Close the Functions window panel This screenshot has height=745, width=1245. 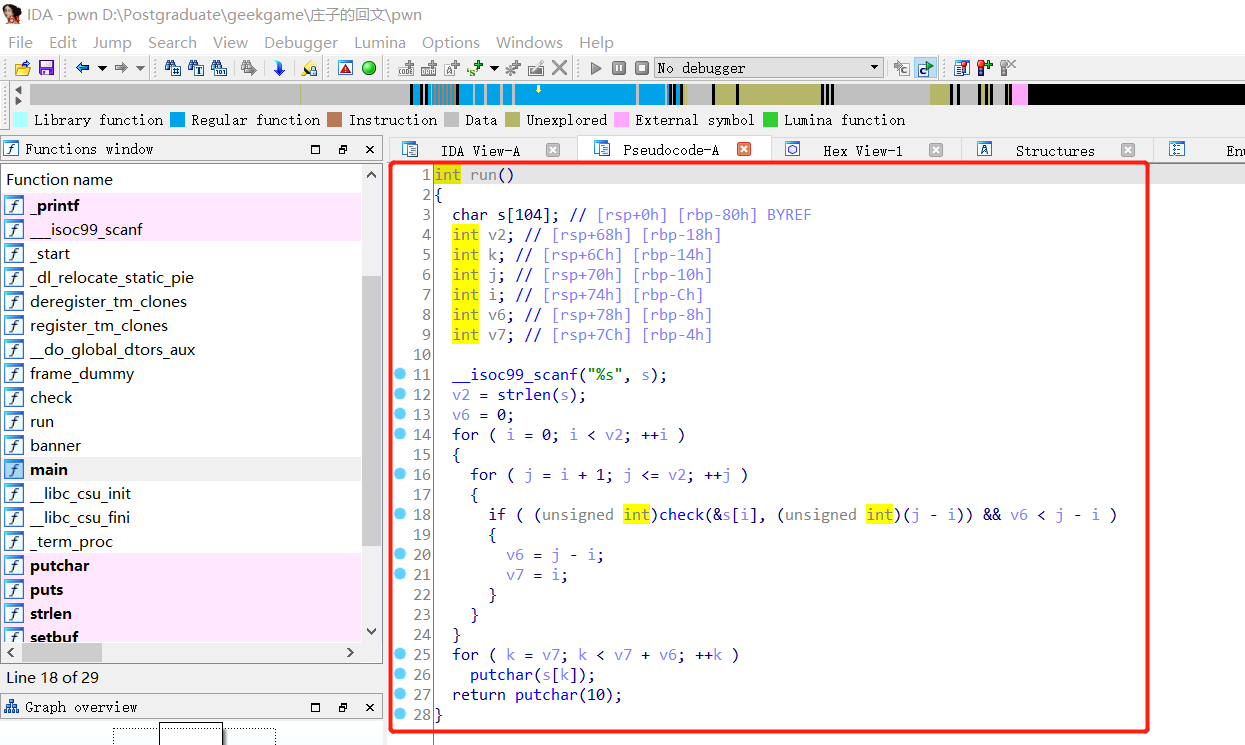coord(370,149)
